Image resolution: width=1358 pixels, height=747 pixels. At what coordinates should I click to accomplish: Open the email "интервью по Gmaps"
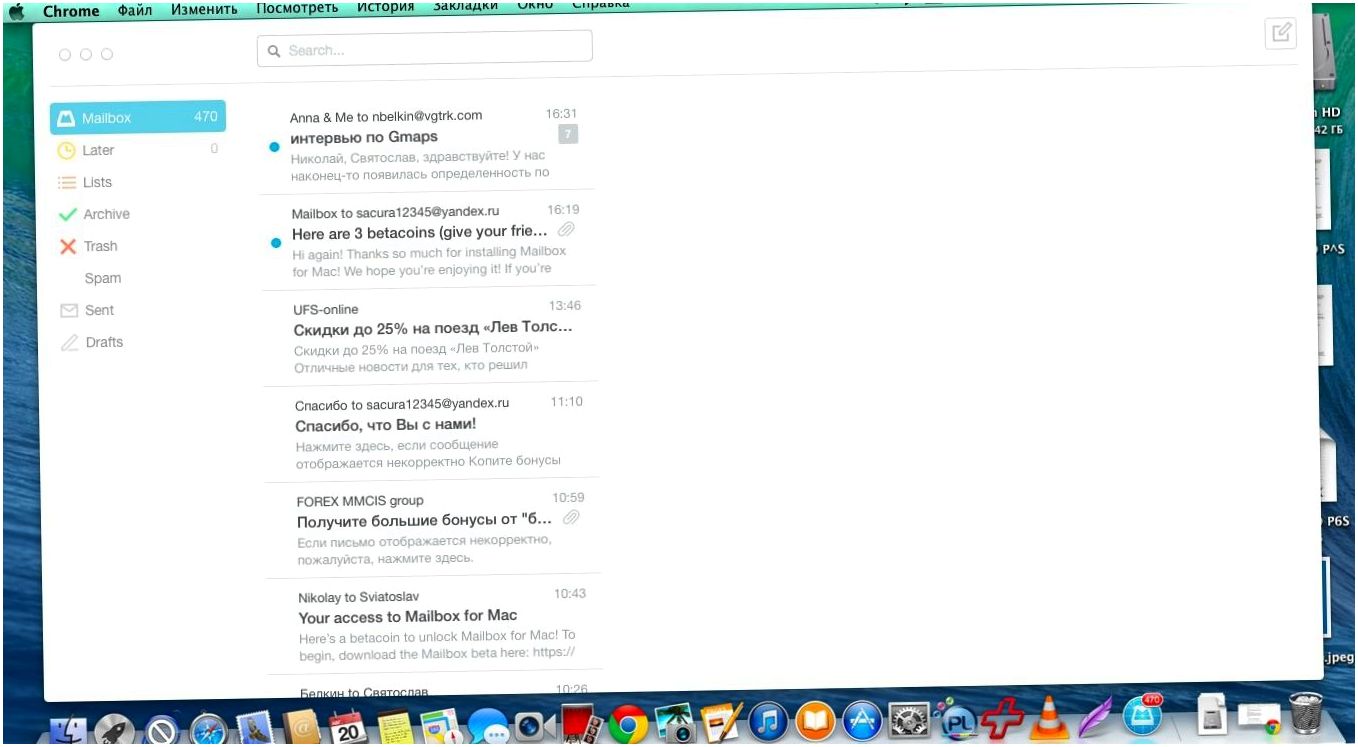(427, 144)
